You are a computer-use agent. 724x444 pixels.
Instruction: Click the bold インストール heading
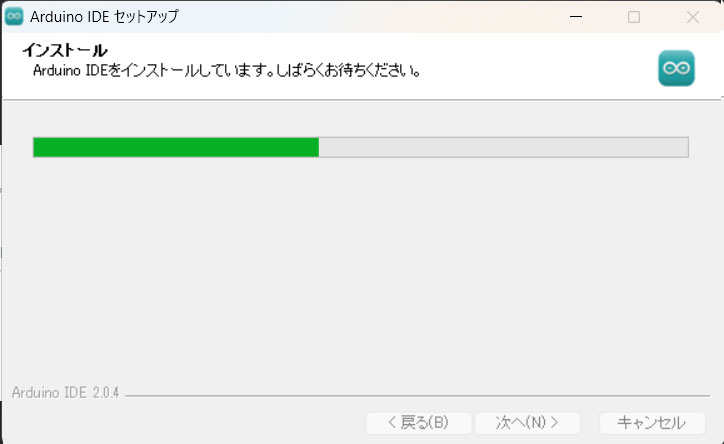pos(65,50)
